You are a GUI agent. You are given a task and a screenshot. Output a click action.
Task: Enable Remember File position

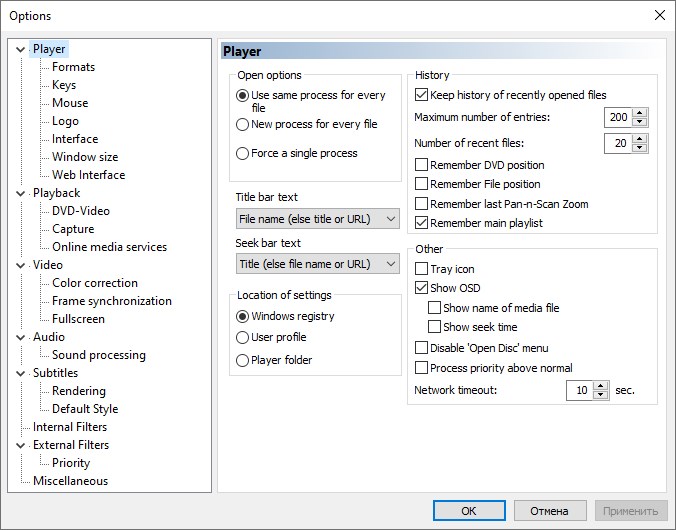point(422,184)
